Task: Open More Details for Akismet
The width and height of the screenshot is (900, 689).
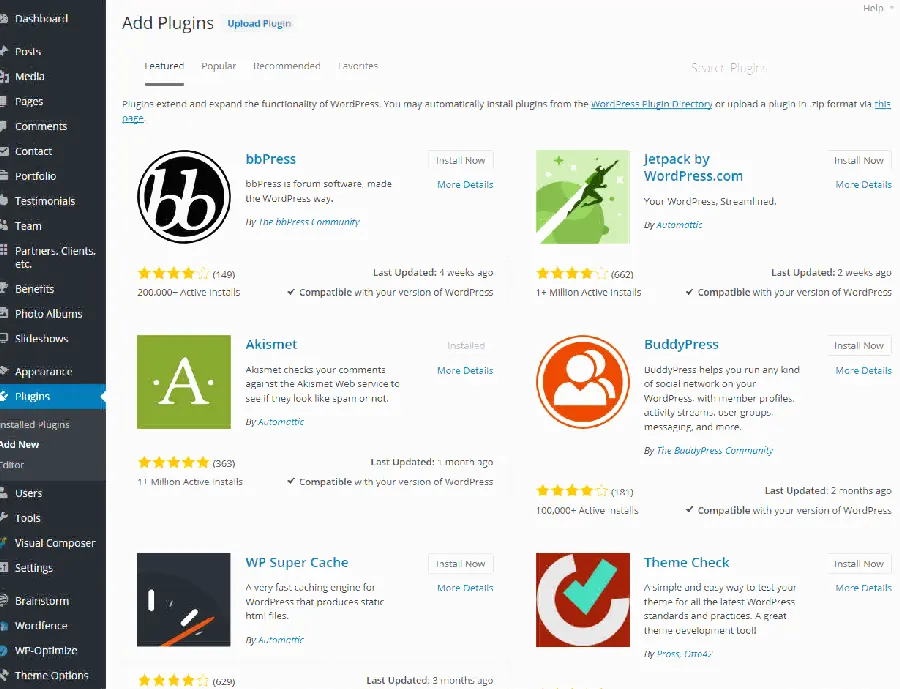Action: (x=465, y=371)
